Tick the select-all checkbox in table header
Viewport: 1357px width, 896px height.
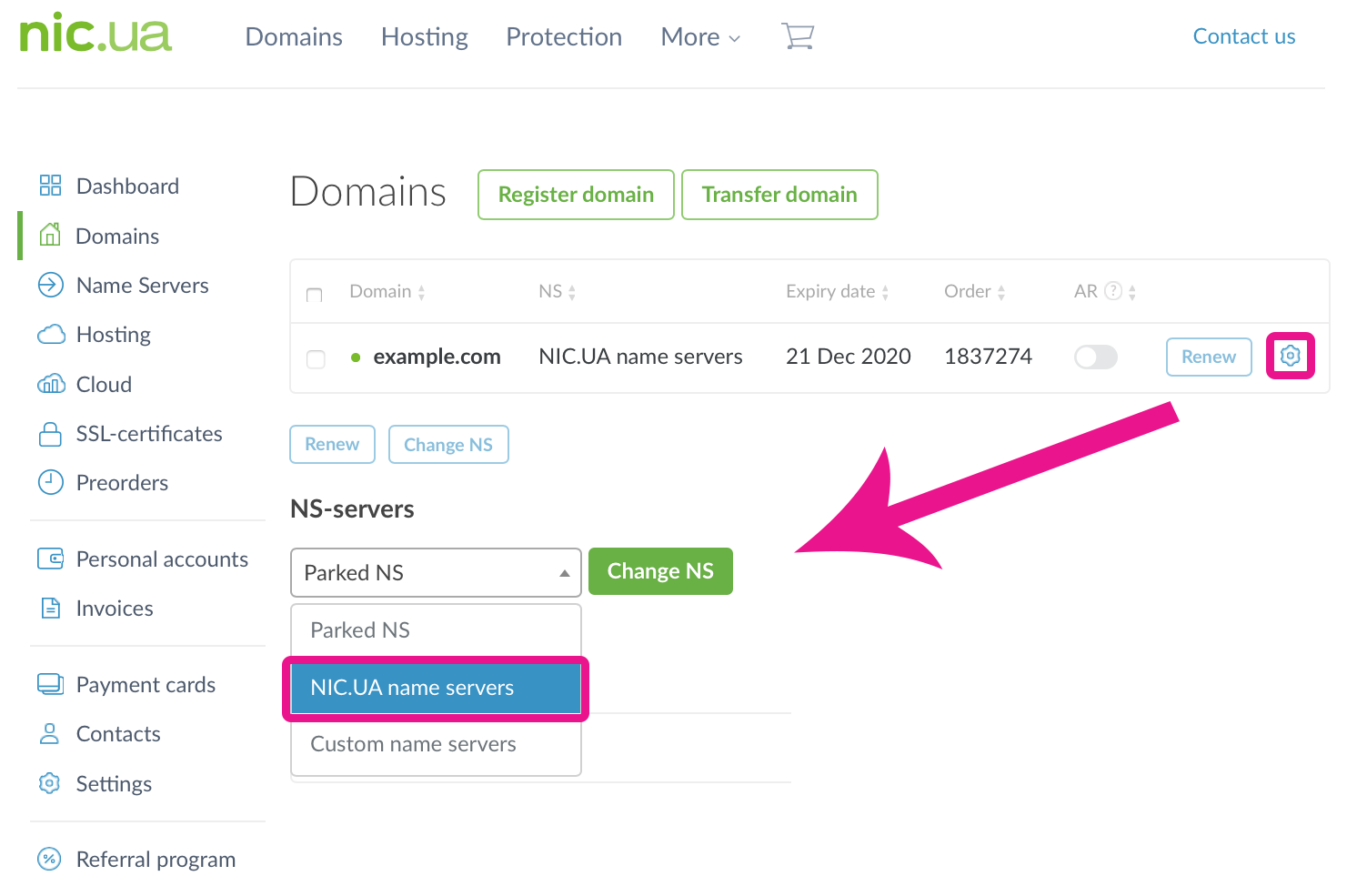[x=315, y=295]
